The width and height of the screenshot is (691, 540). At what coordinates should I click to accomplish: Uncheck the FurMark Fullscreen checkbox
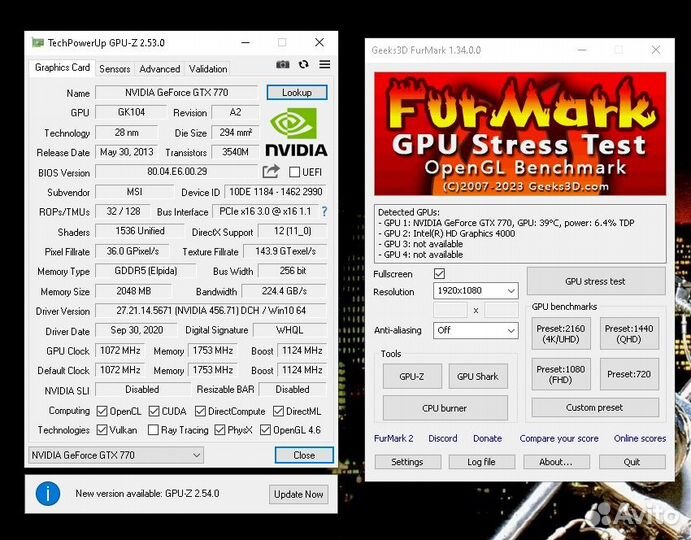tap(439, 274)
